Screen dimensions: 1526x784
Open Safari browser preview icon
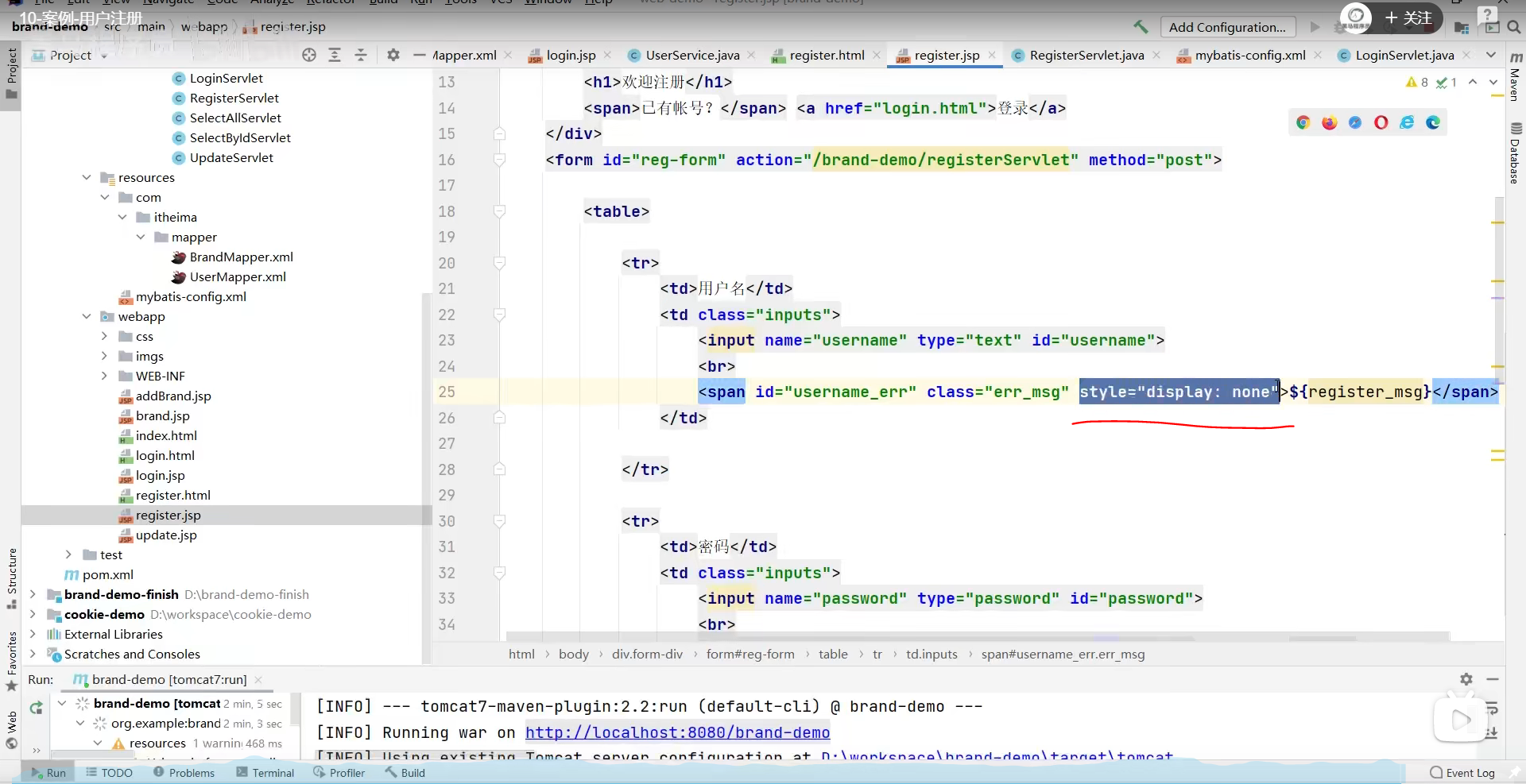(x=1355, y=122)
